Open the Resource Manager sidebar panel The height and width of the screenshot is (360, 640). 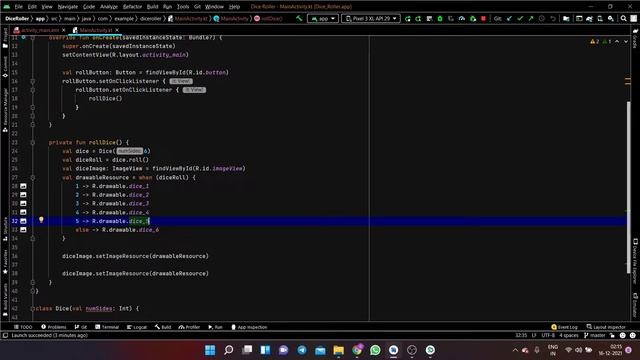(5, 109)
